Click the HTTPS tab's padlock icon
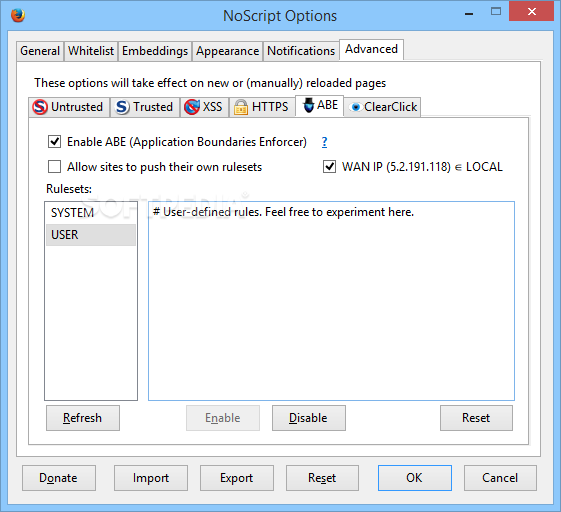561x512 pixels. 241,107
